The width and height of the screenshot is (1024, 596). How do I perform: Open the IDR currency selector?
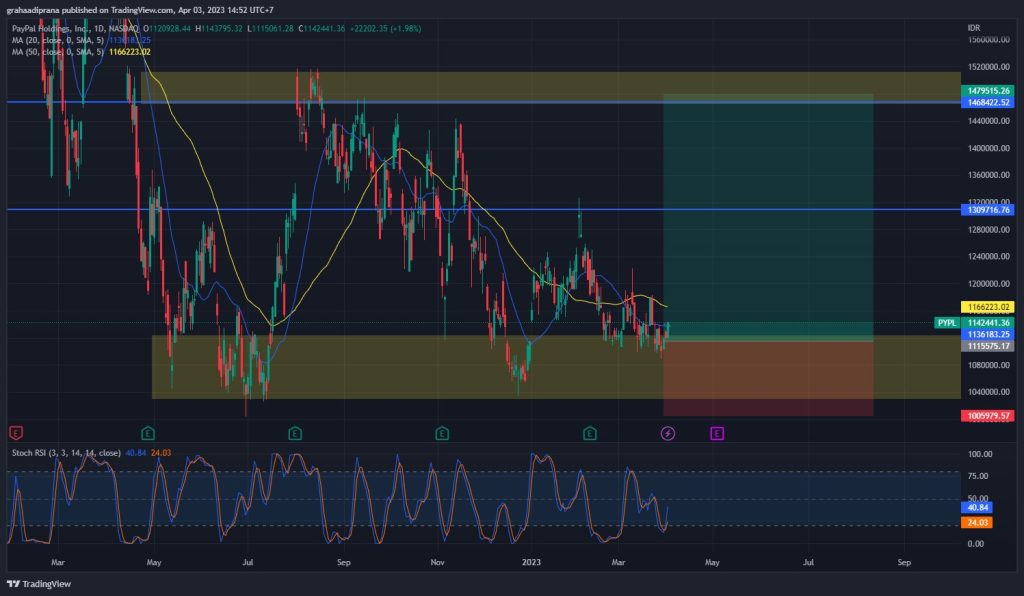click(974, 27)
